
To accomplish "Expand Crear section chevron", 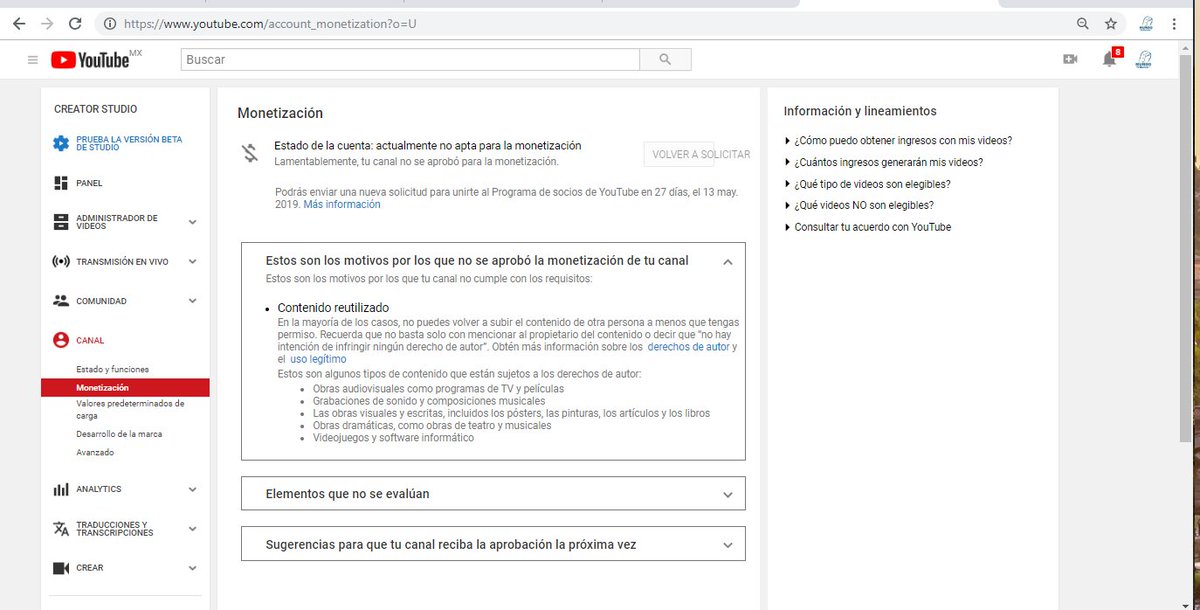I will pyautogui.click(x=193, y=568).
